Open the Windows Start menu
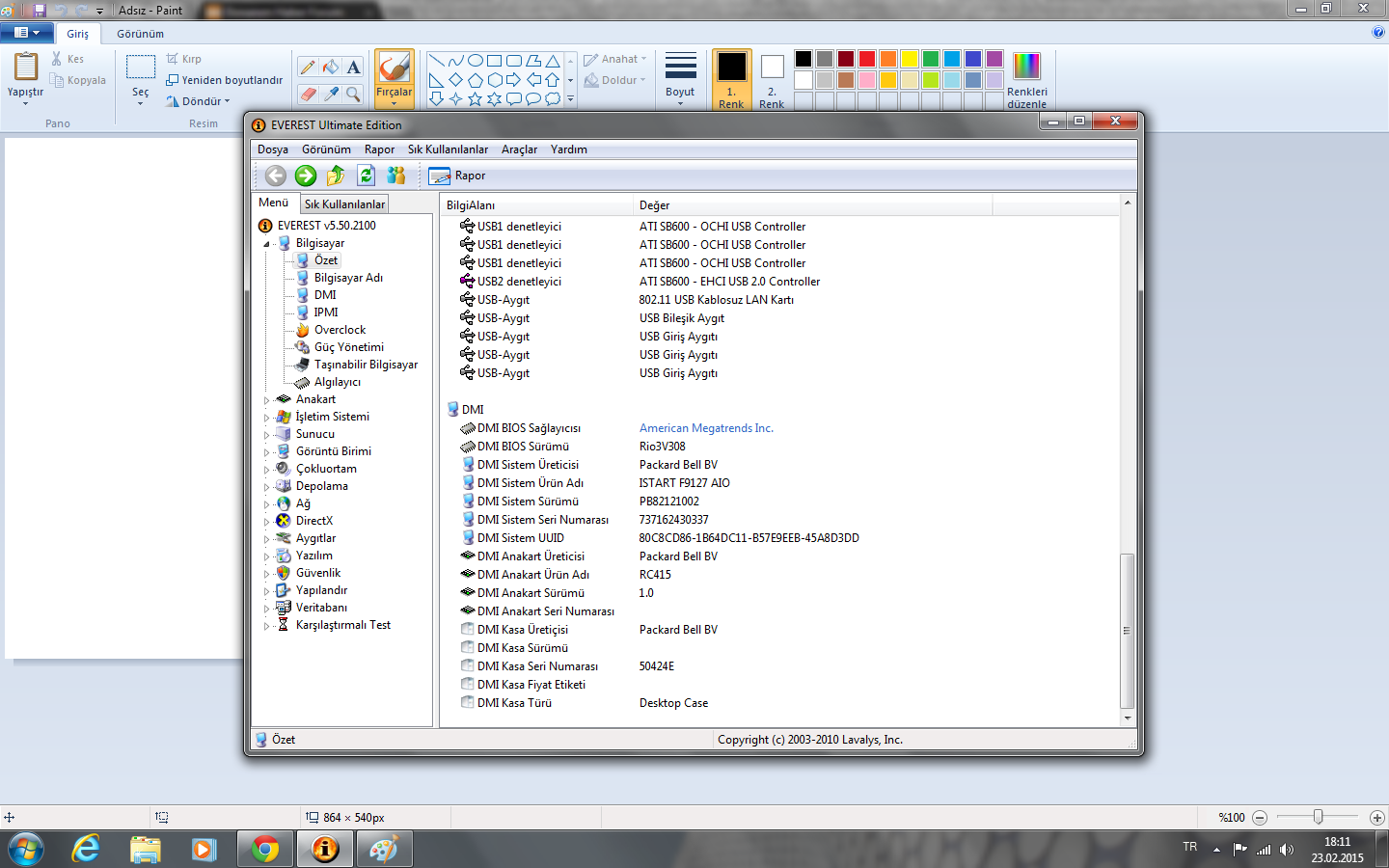Screen dimensions: 1389x868 pos(26,849)
